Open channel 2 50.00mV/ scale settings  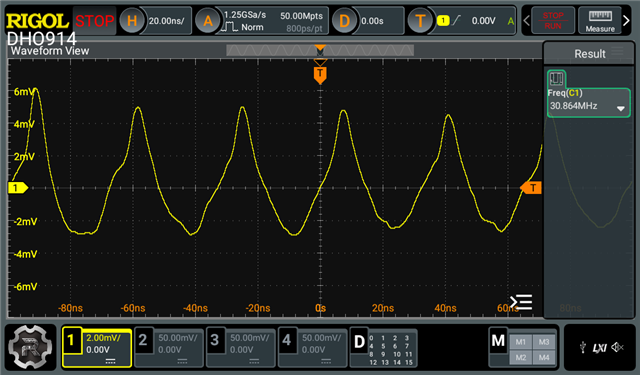[x=178, y=338]
